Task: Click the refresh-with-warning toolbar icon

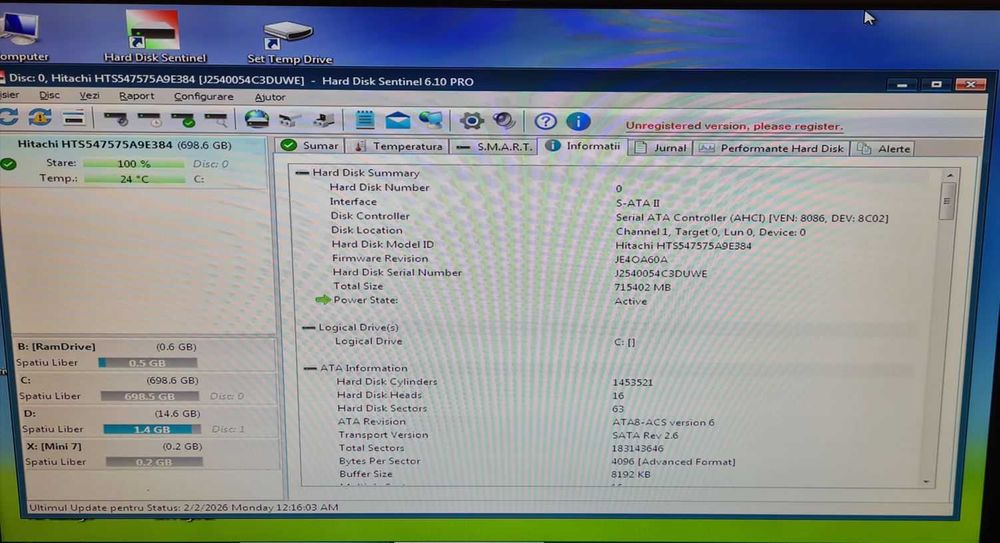Action: pos(40,117)
